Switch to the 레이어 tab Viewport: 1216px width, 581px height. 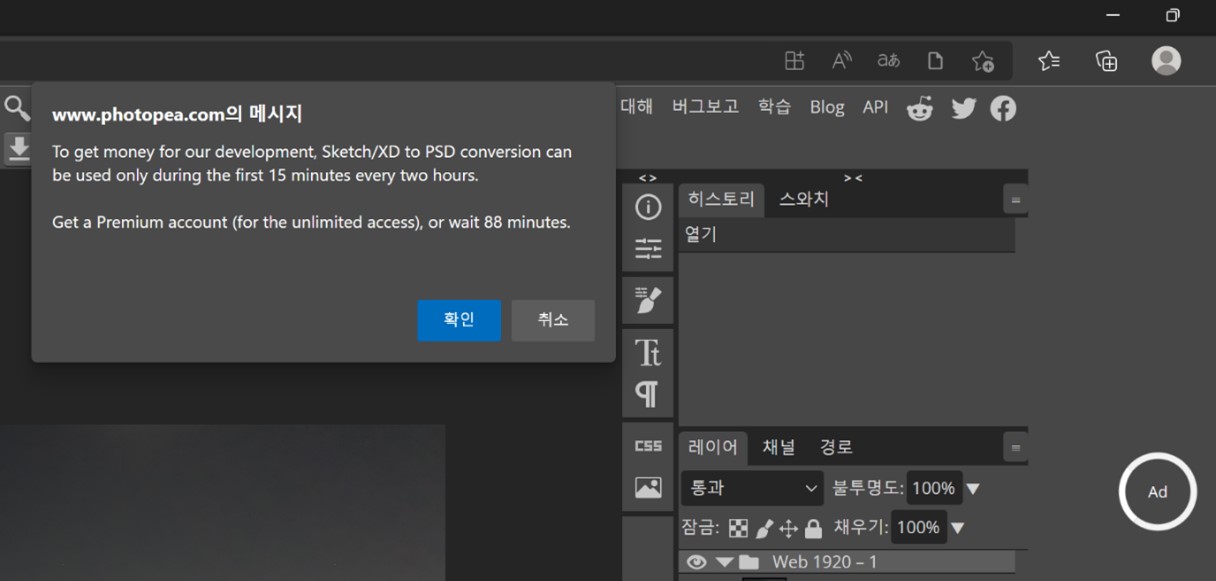click(713, 447)
